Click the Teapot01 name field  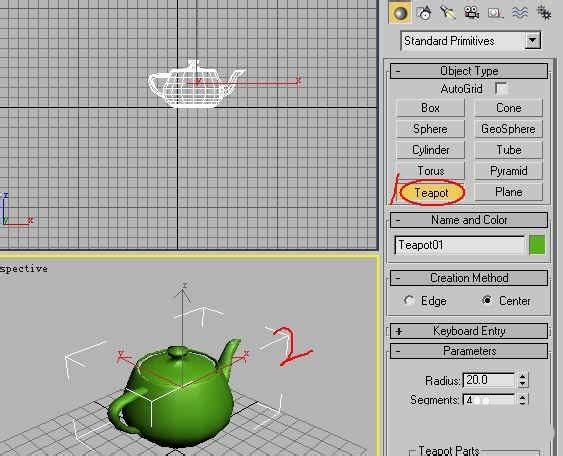(460, 245)
